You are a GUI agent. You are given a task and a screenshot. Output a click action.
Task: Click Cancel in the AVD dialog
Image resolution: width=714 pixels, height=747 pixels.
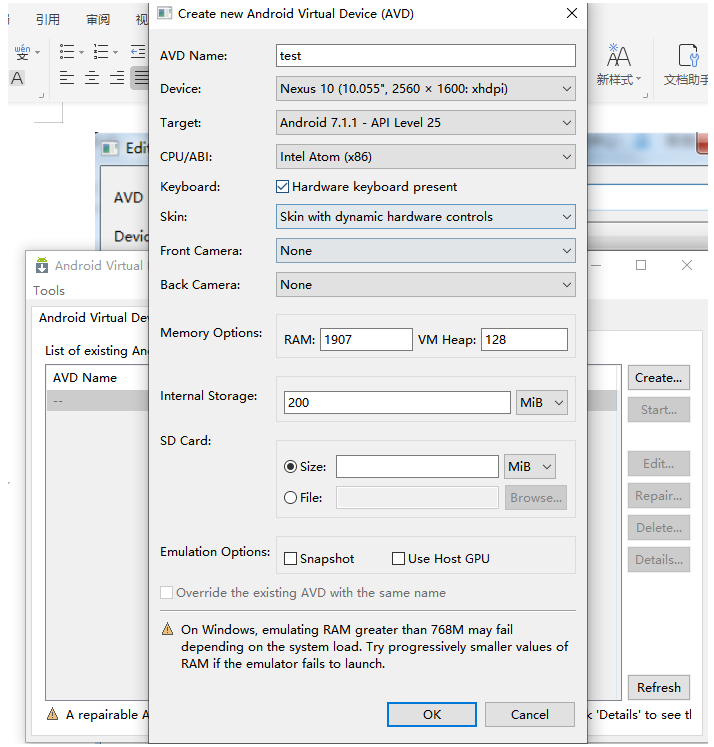pos(530,714)
